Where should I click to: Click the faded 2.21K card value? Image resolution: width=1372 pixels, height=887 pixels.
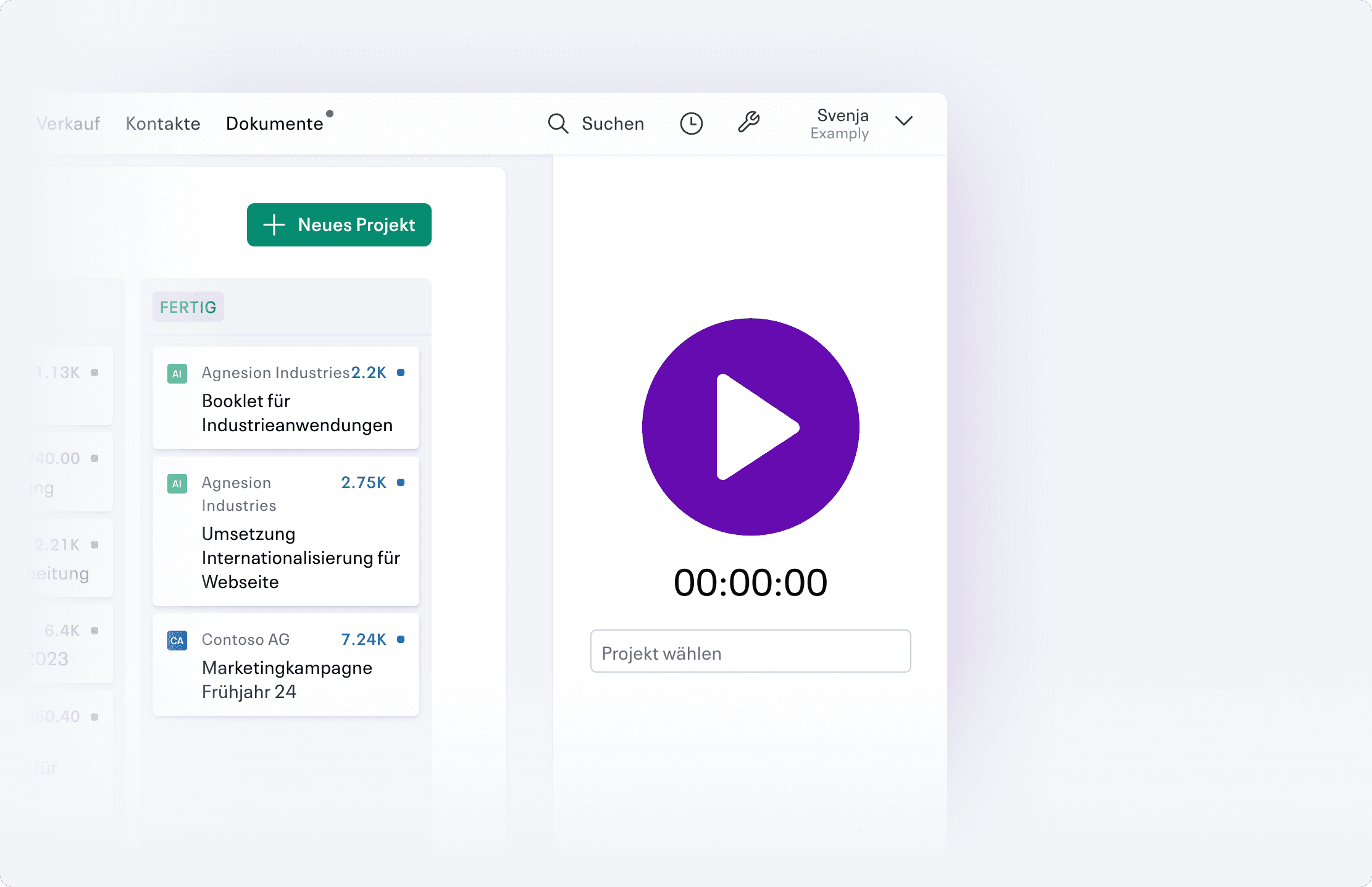click(x=57, y=545)
